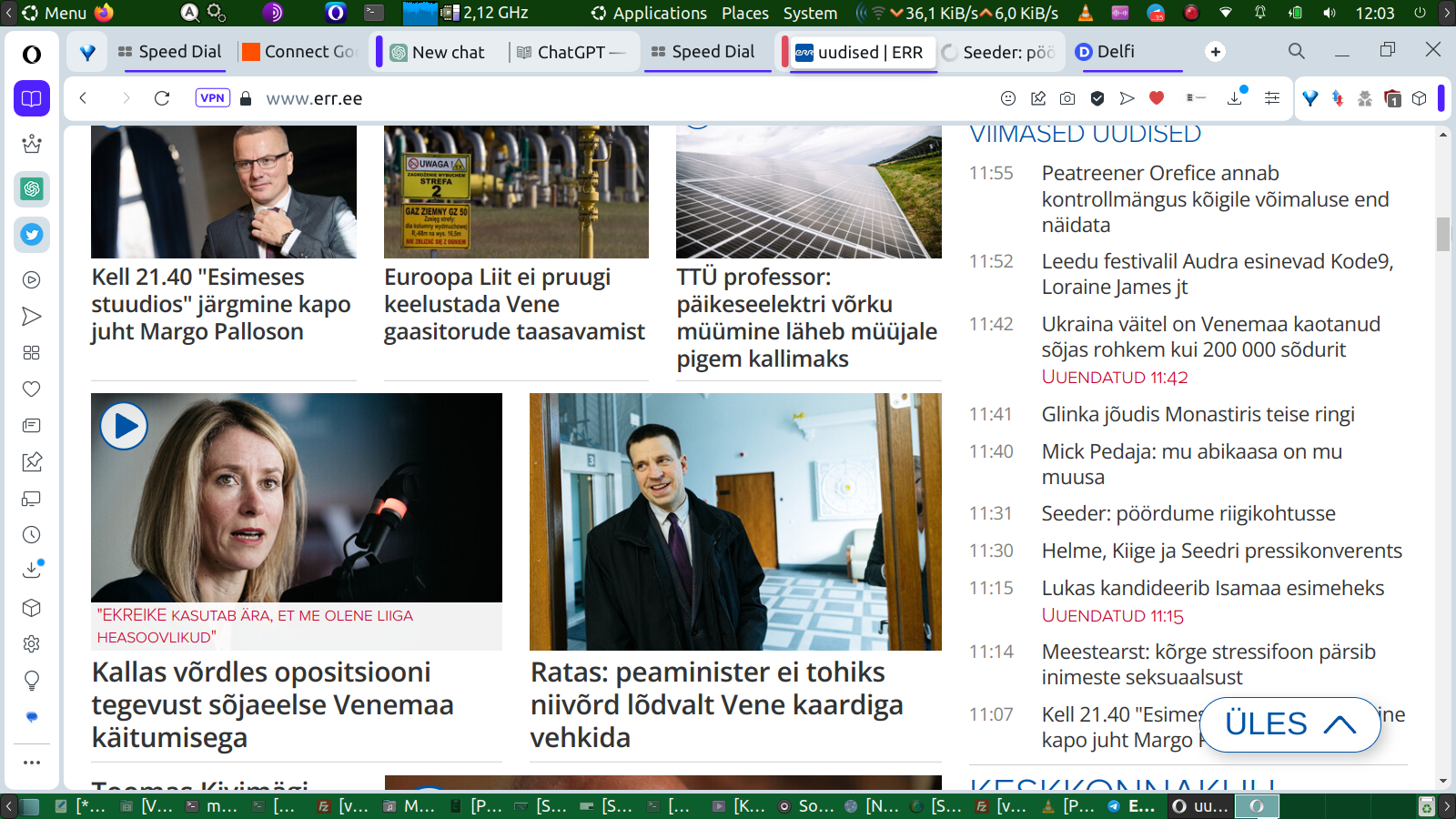Play the Kallas video with the play button
1456x819 pixels.
coord(125,426)
